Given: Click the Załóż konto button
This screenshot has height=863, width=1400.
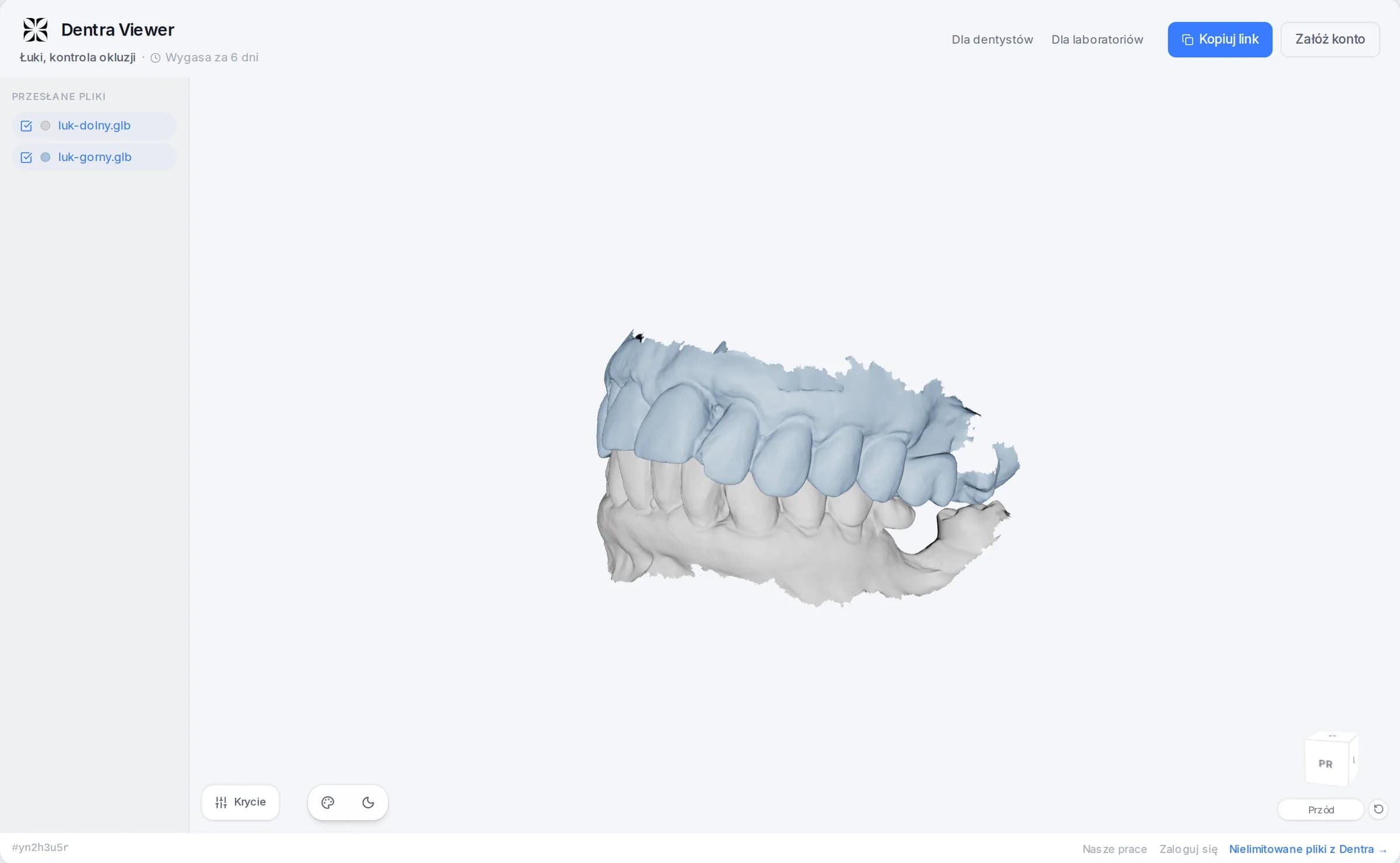Looking at the screenshot, I should point(1330,39).
